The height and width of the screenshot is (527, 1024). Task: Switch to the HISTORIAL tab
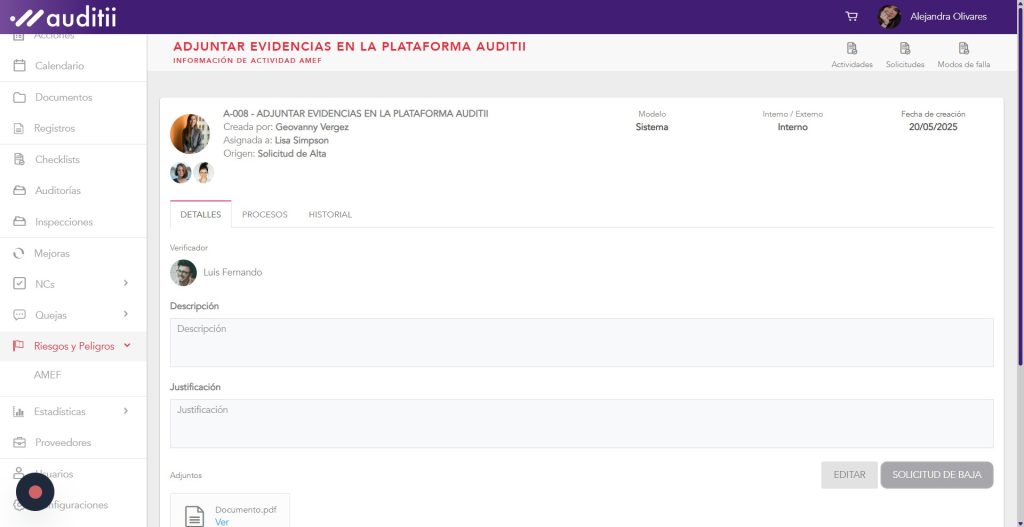point(330,215)
